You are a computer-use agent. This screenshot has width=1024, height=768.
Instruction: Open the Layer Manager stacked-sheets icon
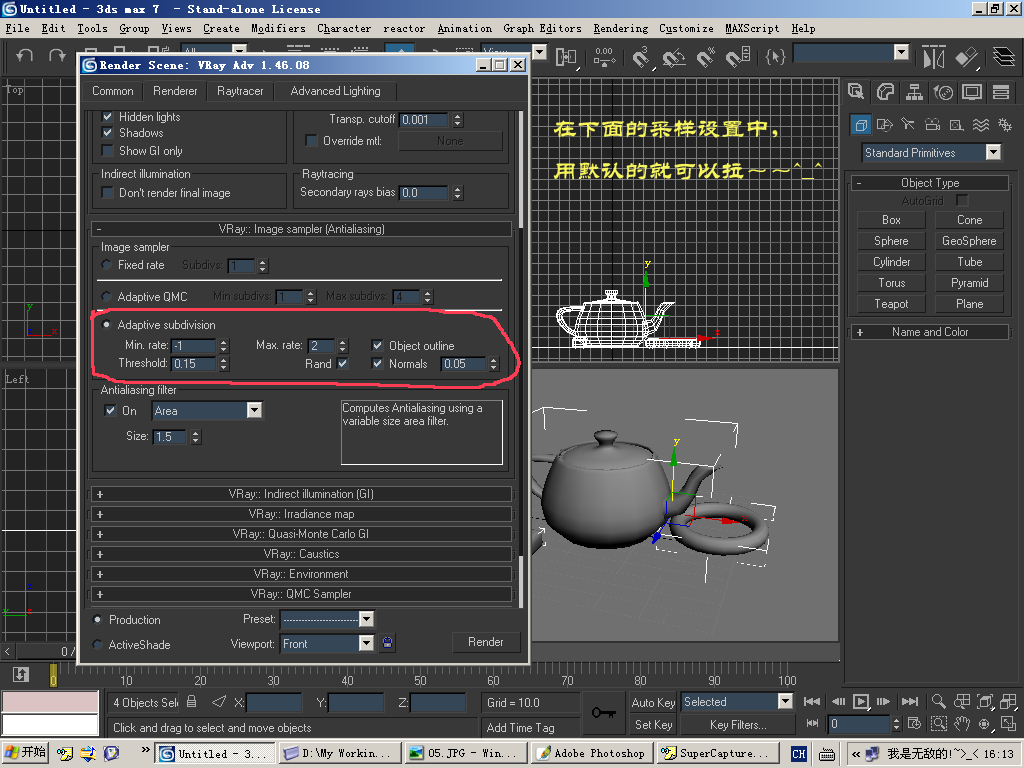point(1004,57)
